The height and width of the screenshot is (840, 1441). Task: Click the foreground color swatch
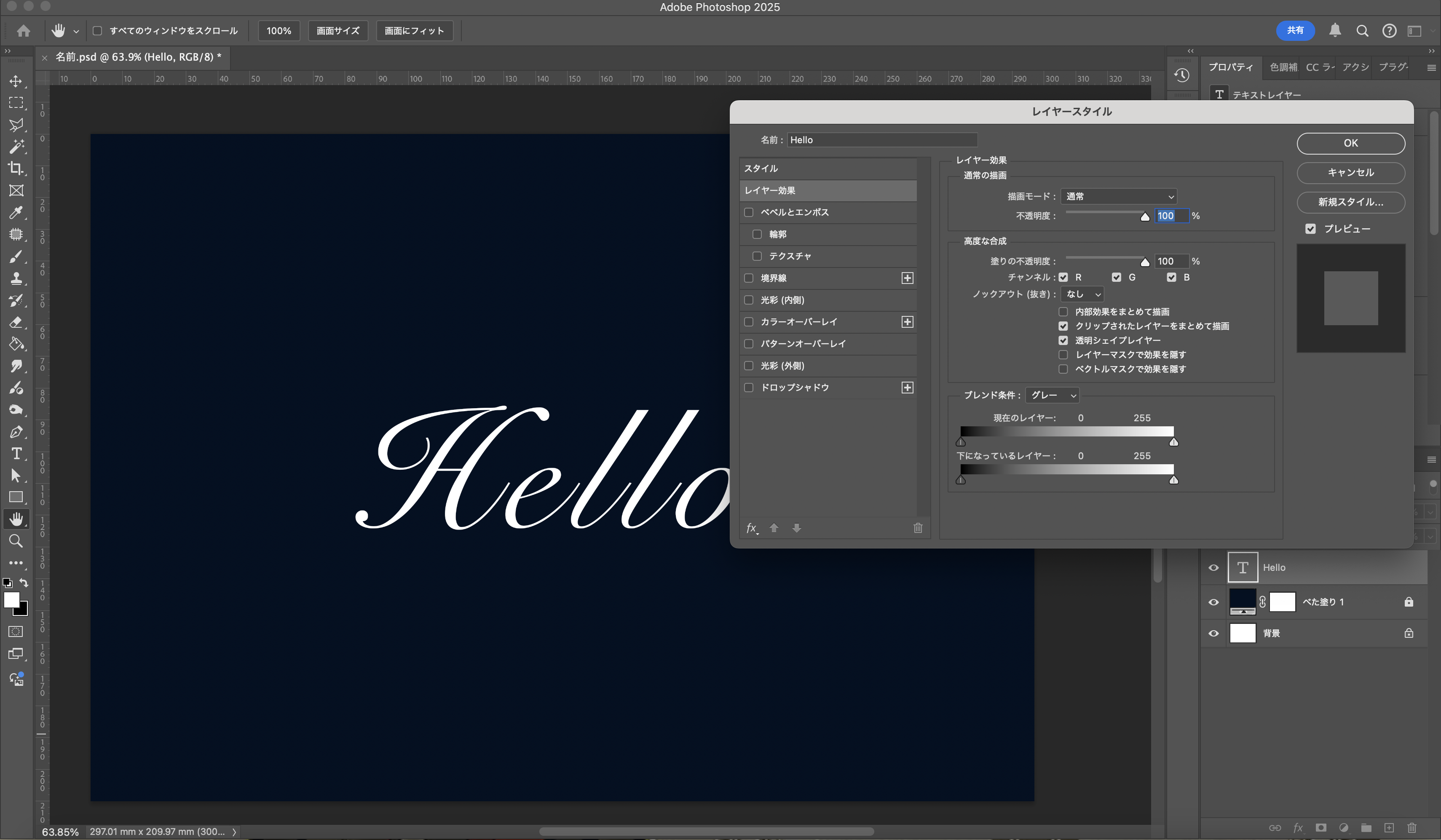[x=11, y=600]
